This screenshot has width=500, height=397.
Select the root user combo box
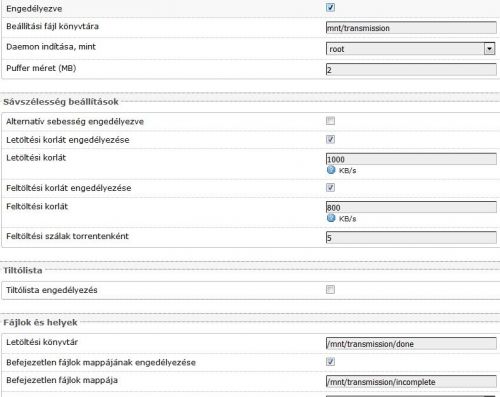pos(410,49)
